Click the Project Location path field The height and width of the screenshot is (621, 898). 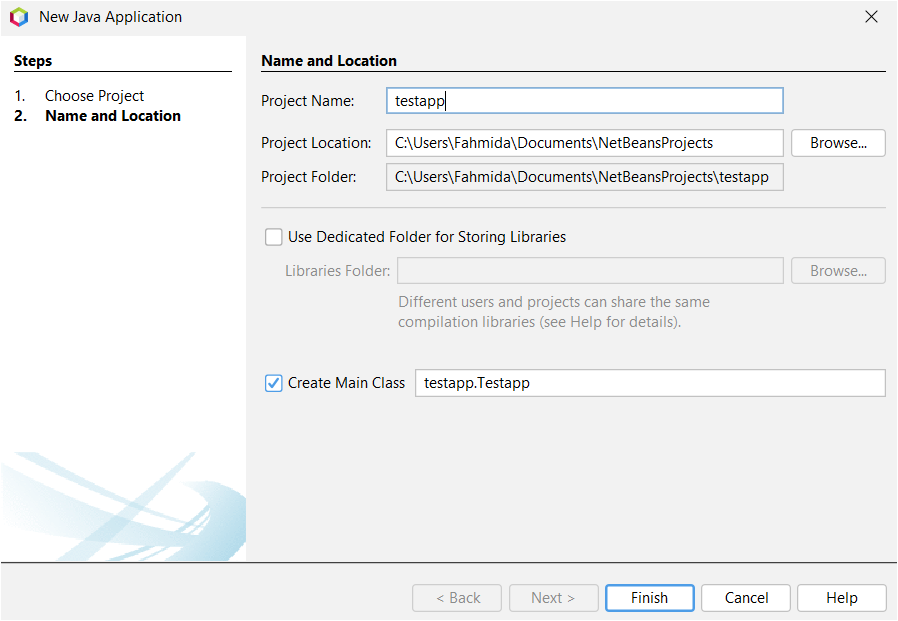585,142
